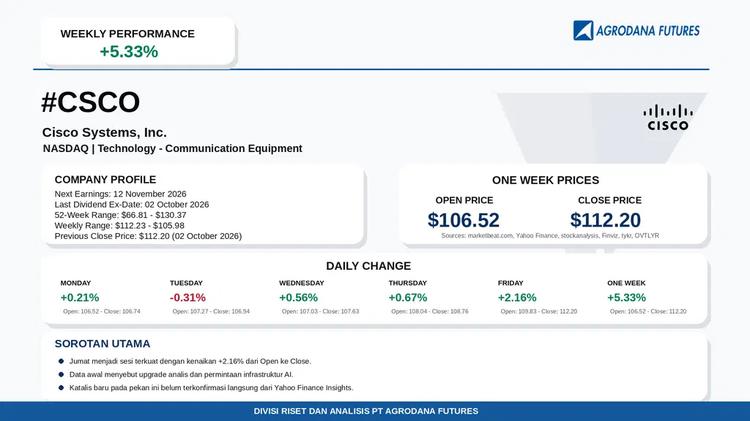Click the Previous Close Price line
Viewport: 750px width, 421px height.
(148, 236)
